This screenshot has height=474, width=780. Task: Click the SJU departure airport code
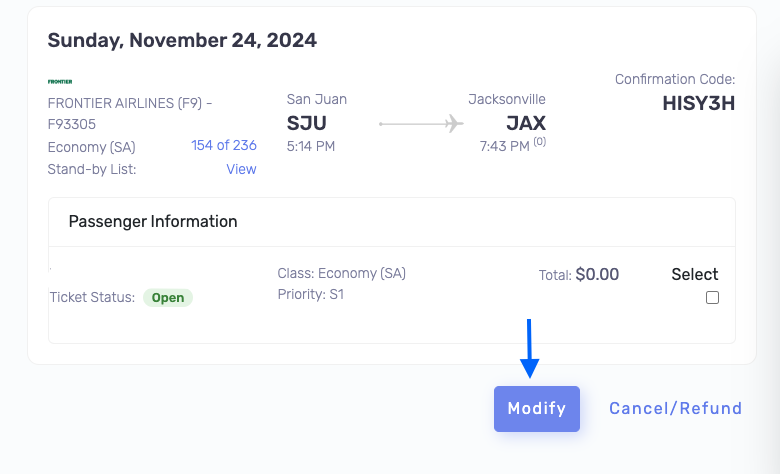(x=306, y=123)
